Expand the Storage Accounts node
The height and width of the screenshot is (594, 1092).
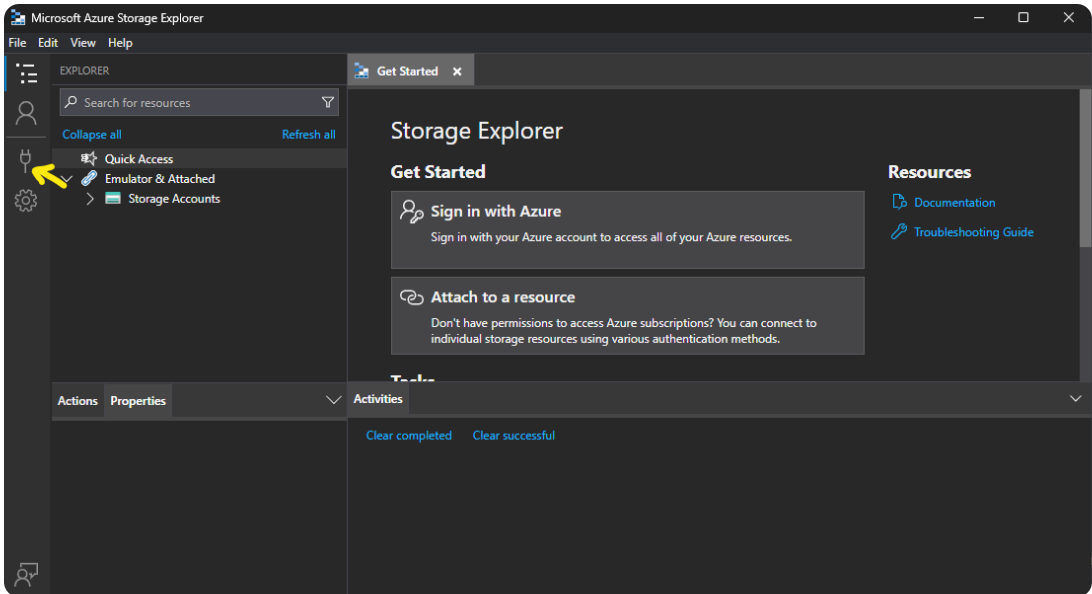(90, 199)
